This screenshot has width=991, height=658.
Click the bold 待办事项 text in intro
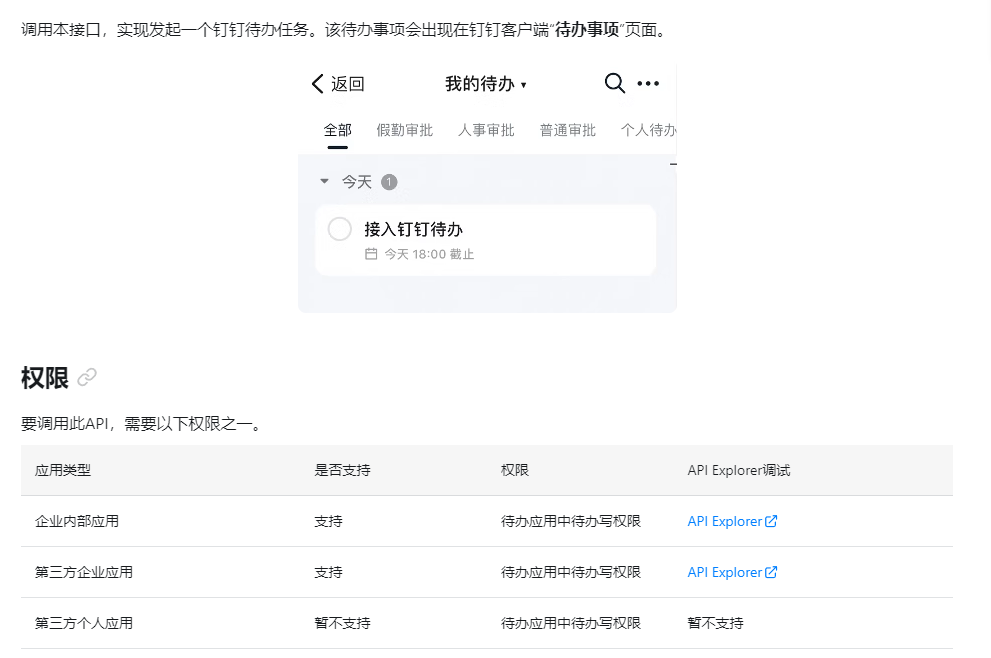587,30
